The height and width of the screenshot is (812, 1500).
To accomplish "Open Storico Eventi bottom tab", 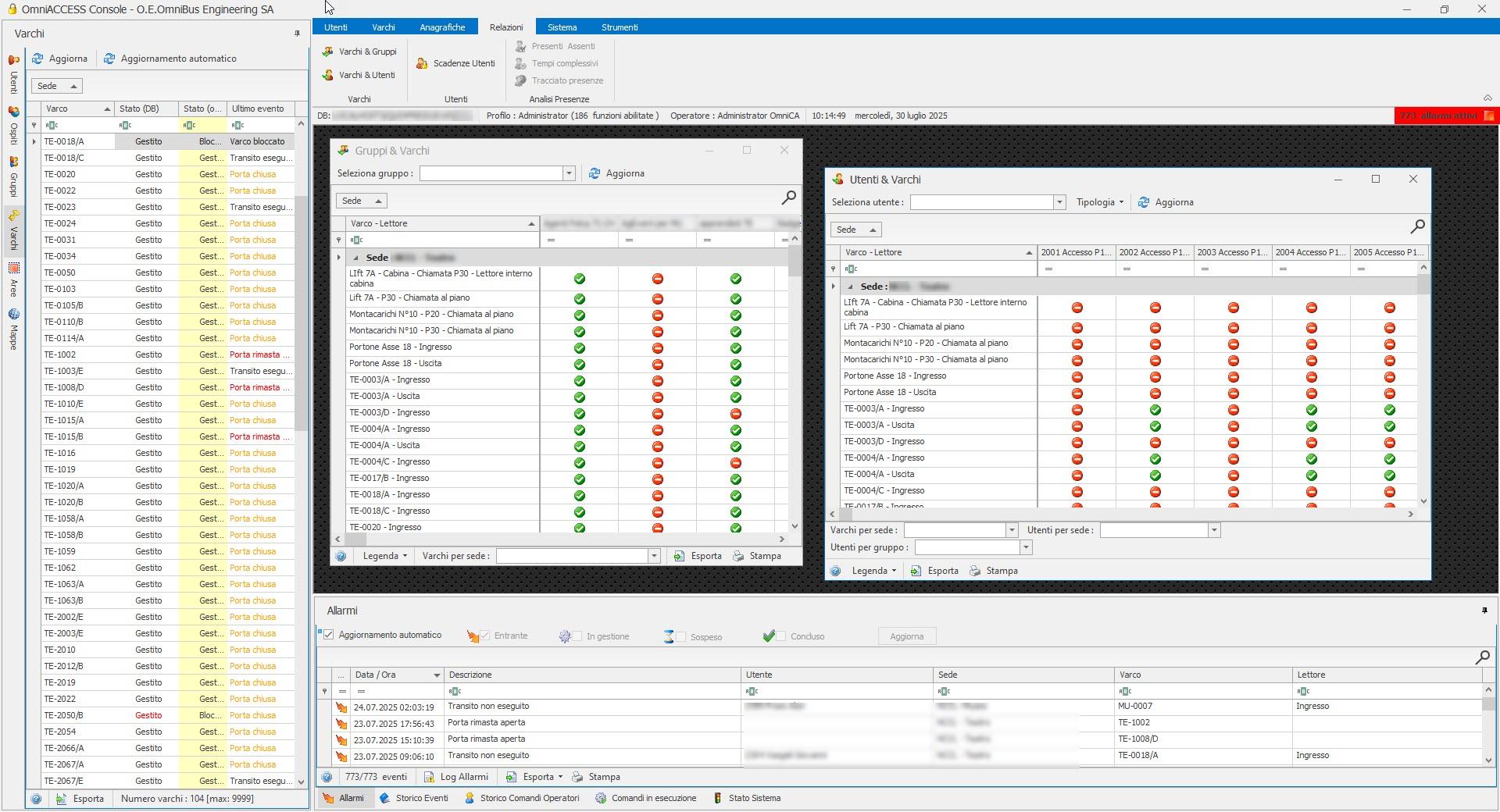I will coord(414,798).
